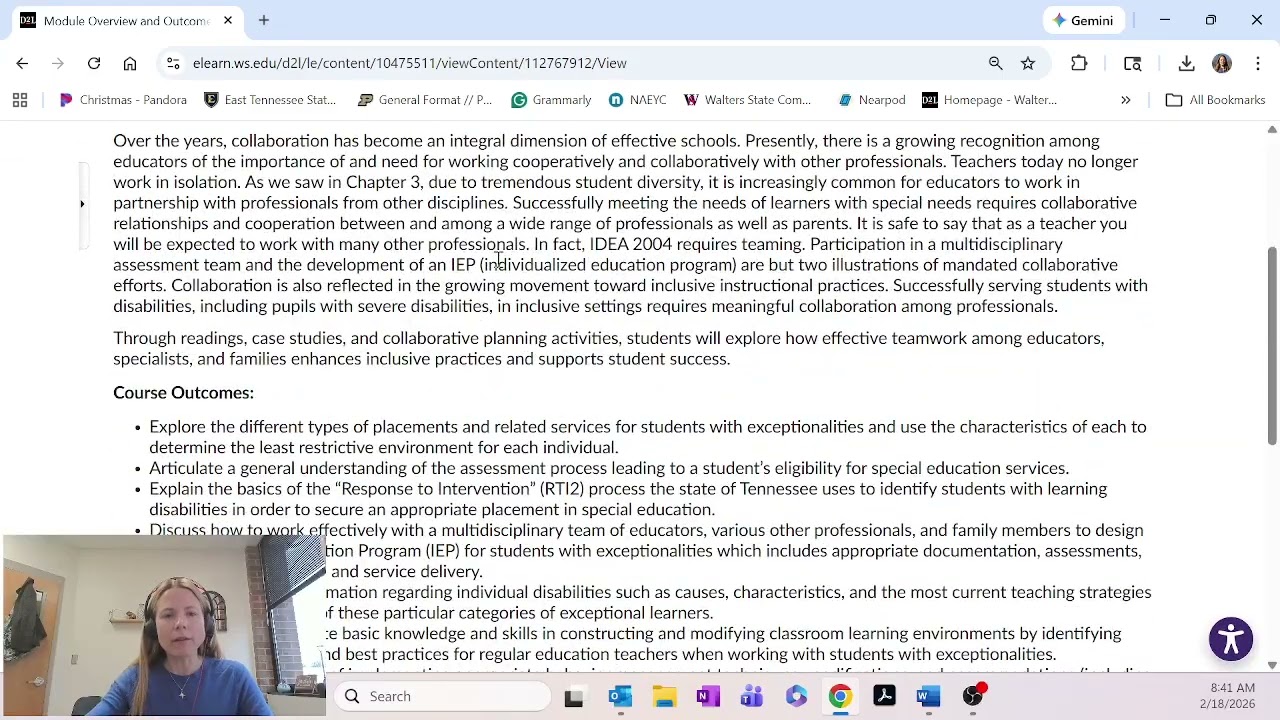Open Task View on the taskbar

(574, 696)
